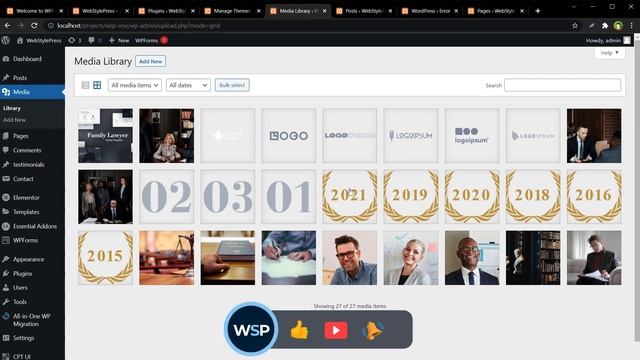Select the 2015 laurel award thumbnail
This screenshot has height=360, width=640.
click(x=105, y=258)
